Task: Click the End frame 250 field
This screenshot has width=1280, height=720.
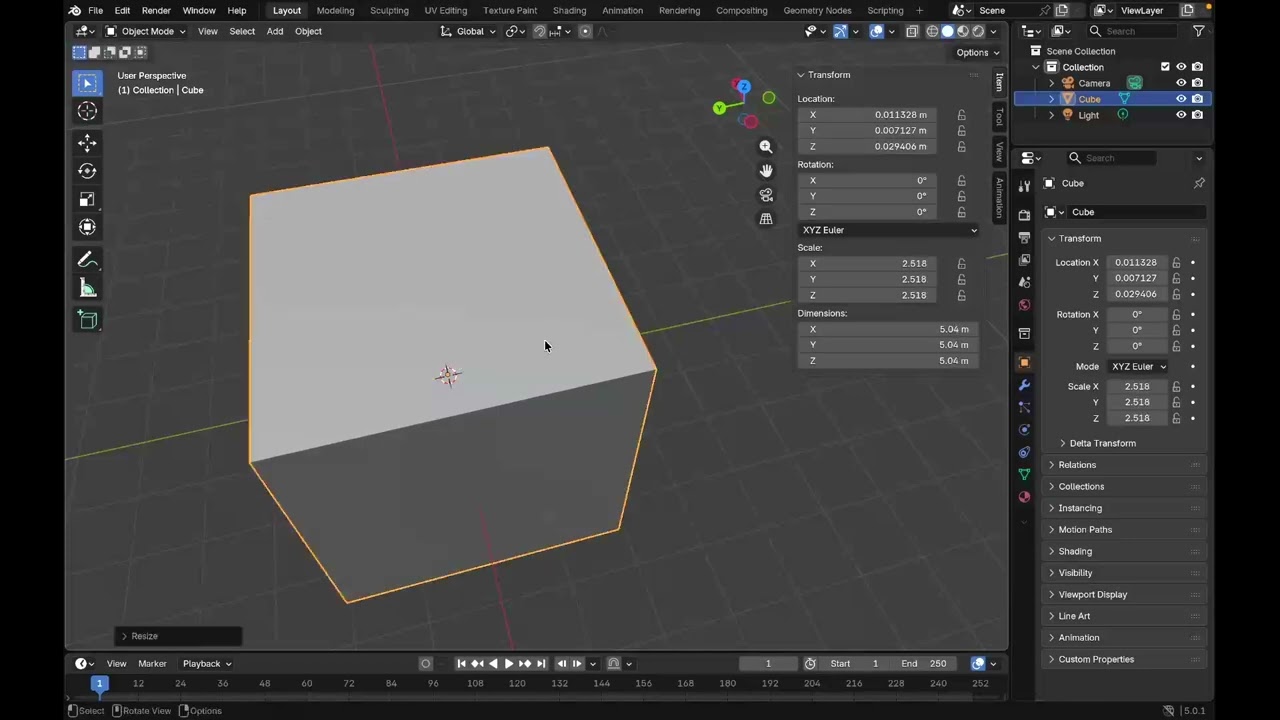Action: point(923,664)
